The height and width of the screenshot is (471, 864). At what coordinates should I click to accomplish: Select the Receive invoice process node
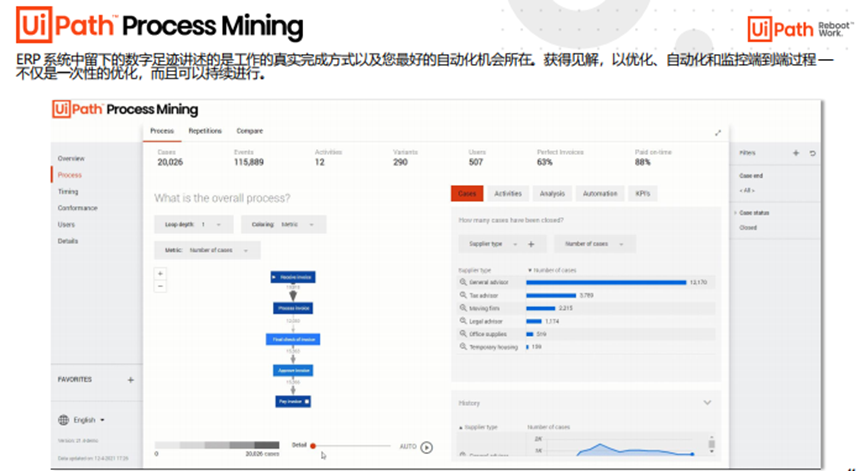[293, 277]
